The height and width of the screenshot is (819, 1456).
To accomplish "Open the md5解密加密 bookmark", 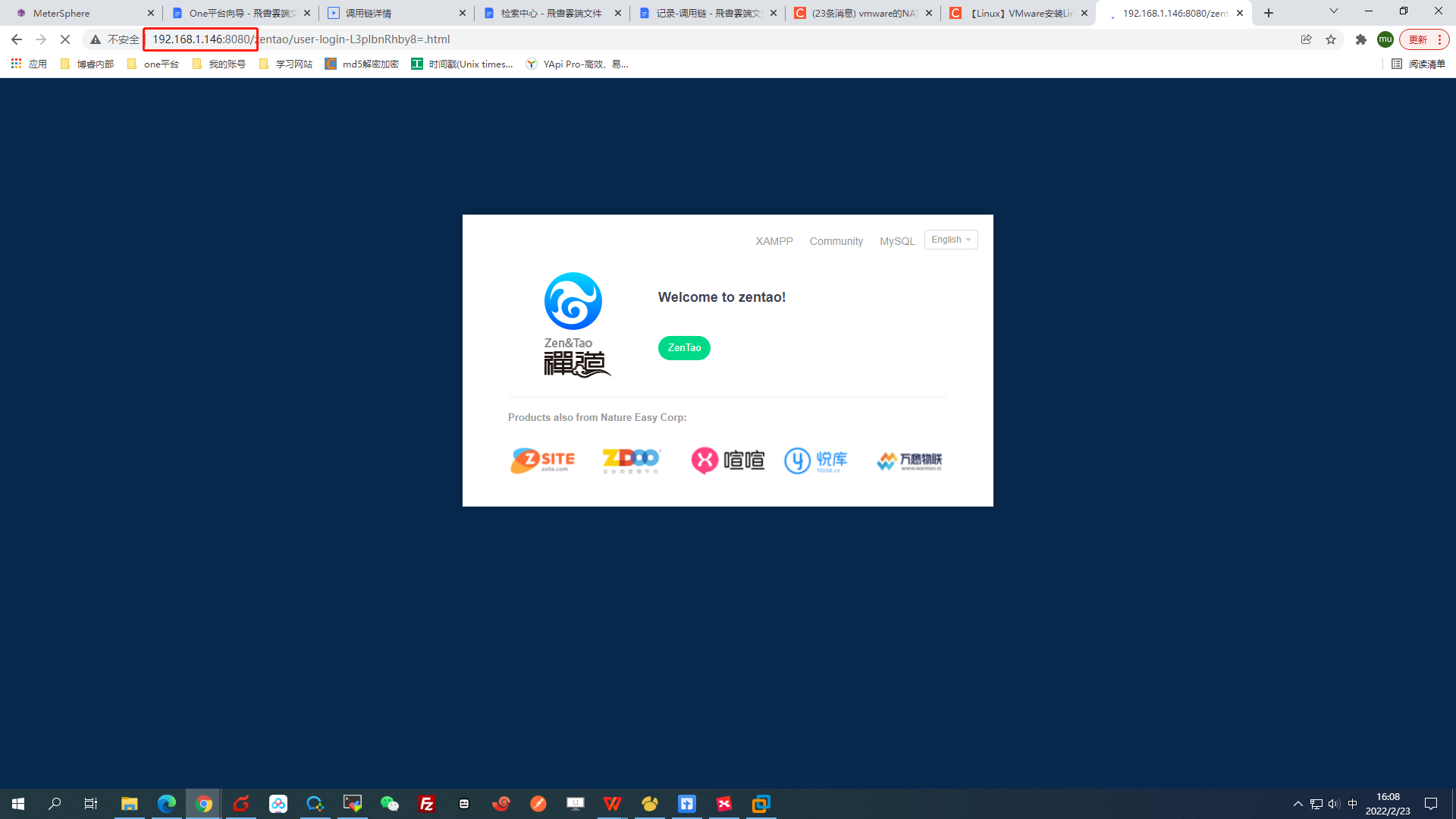I will (362, 64).
